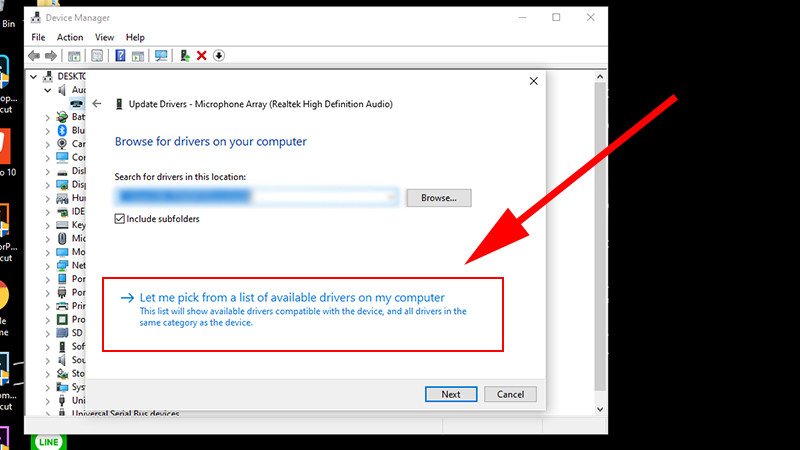
Task: Select the LINE app icon on desktop
Action: pos(48,440)
